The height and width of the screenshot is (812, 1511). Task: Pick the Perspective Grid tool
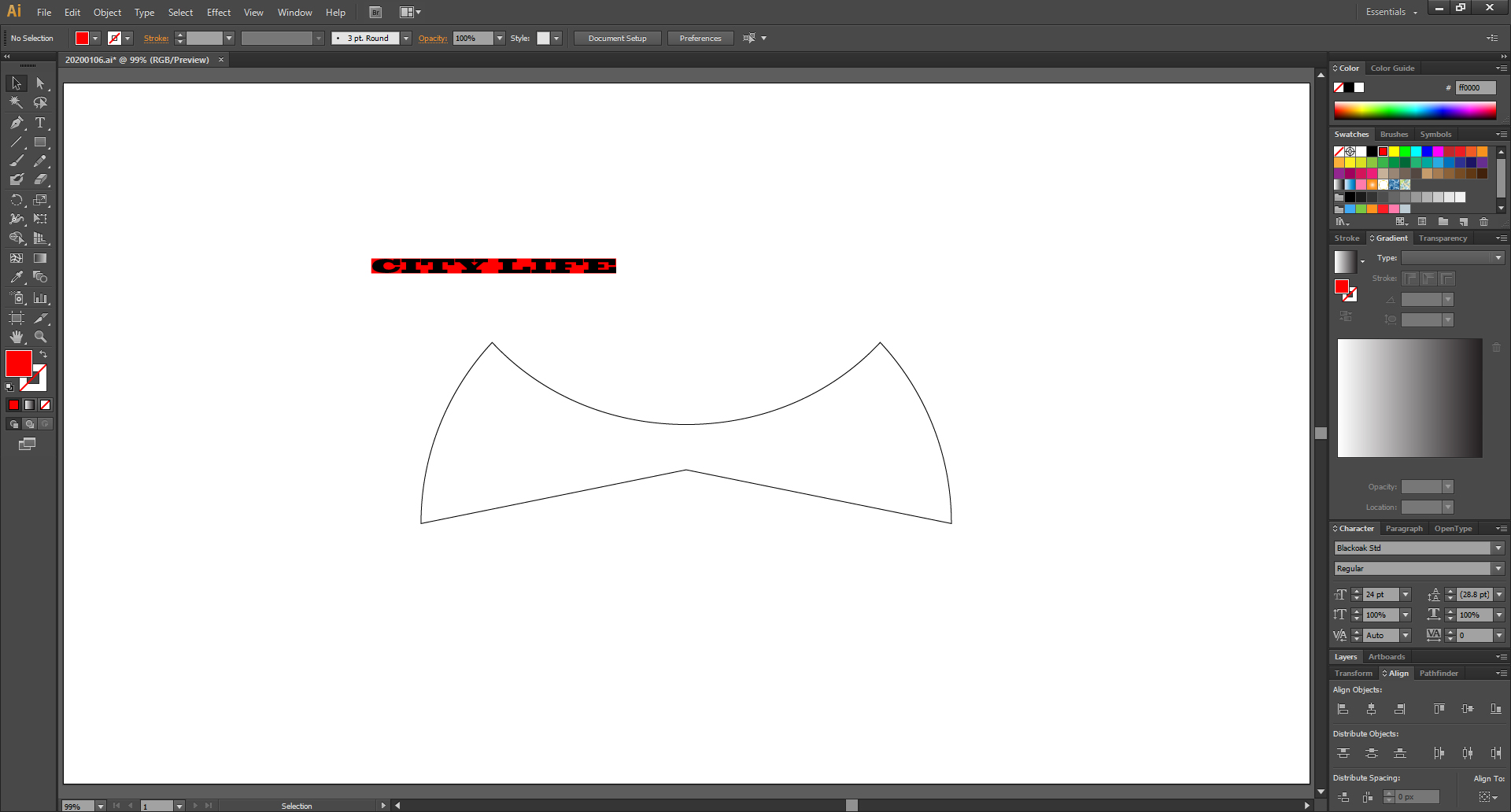40,238
